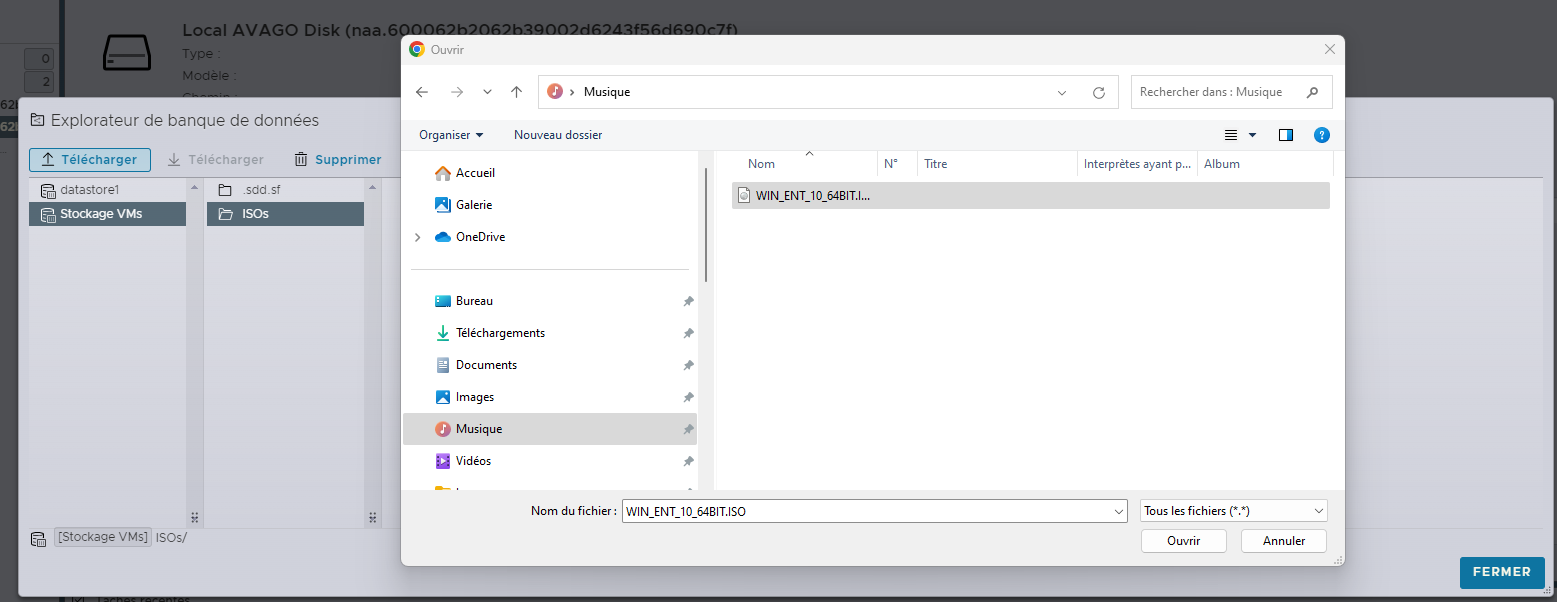Image resolution: width=1557 pixels, height=602 pixels.
Task: Toggle the preview pane icon
Action: (1286, 135)
